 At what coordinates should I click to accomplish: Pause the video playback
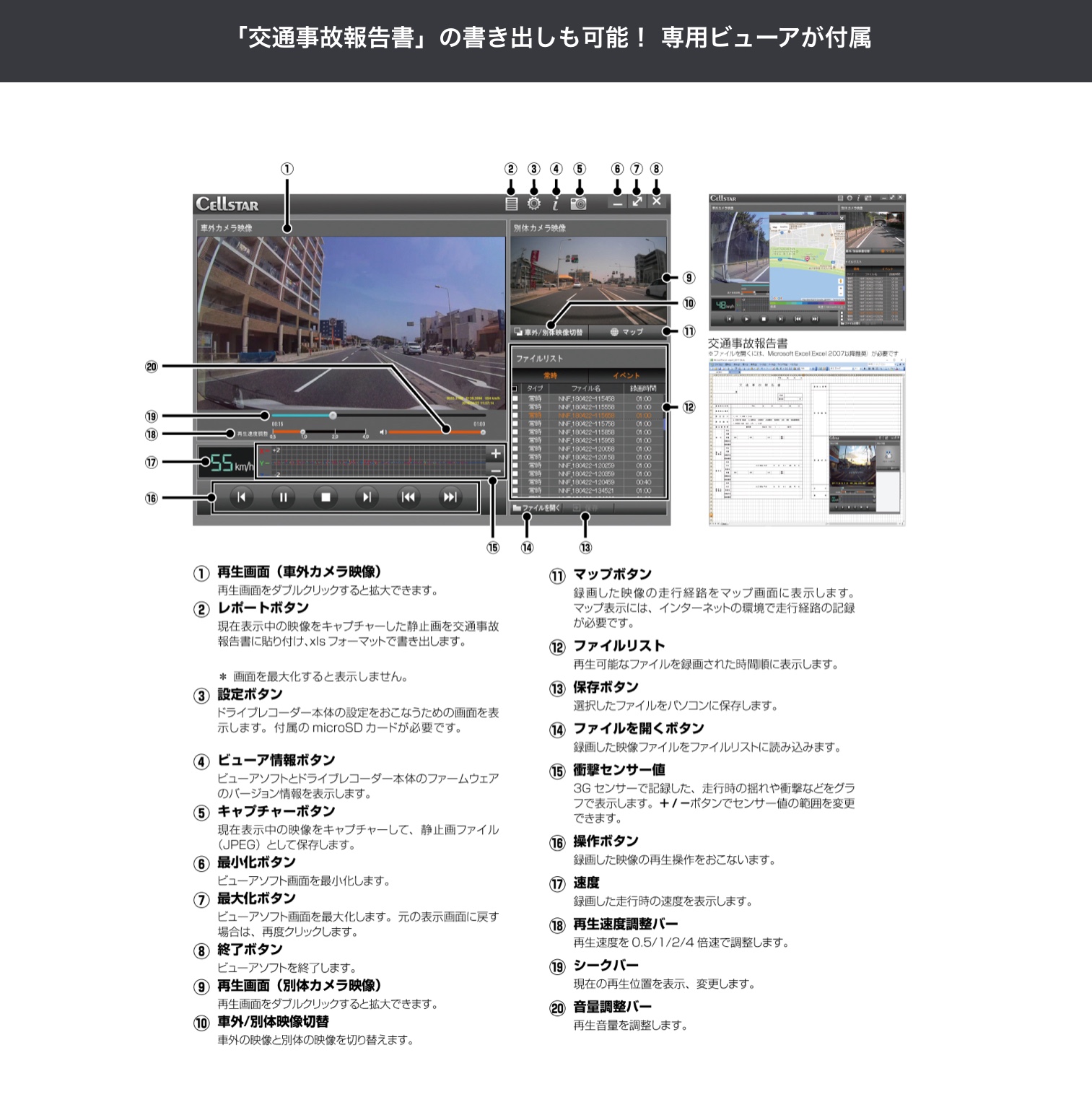pos(283,497)
